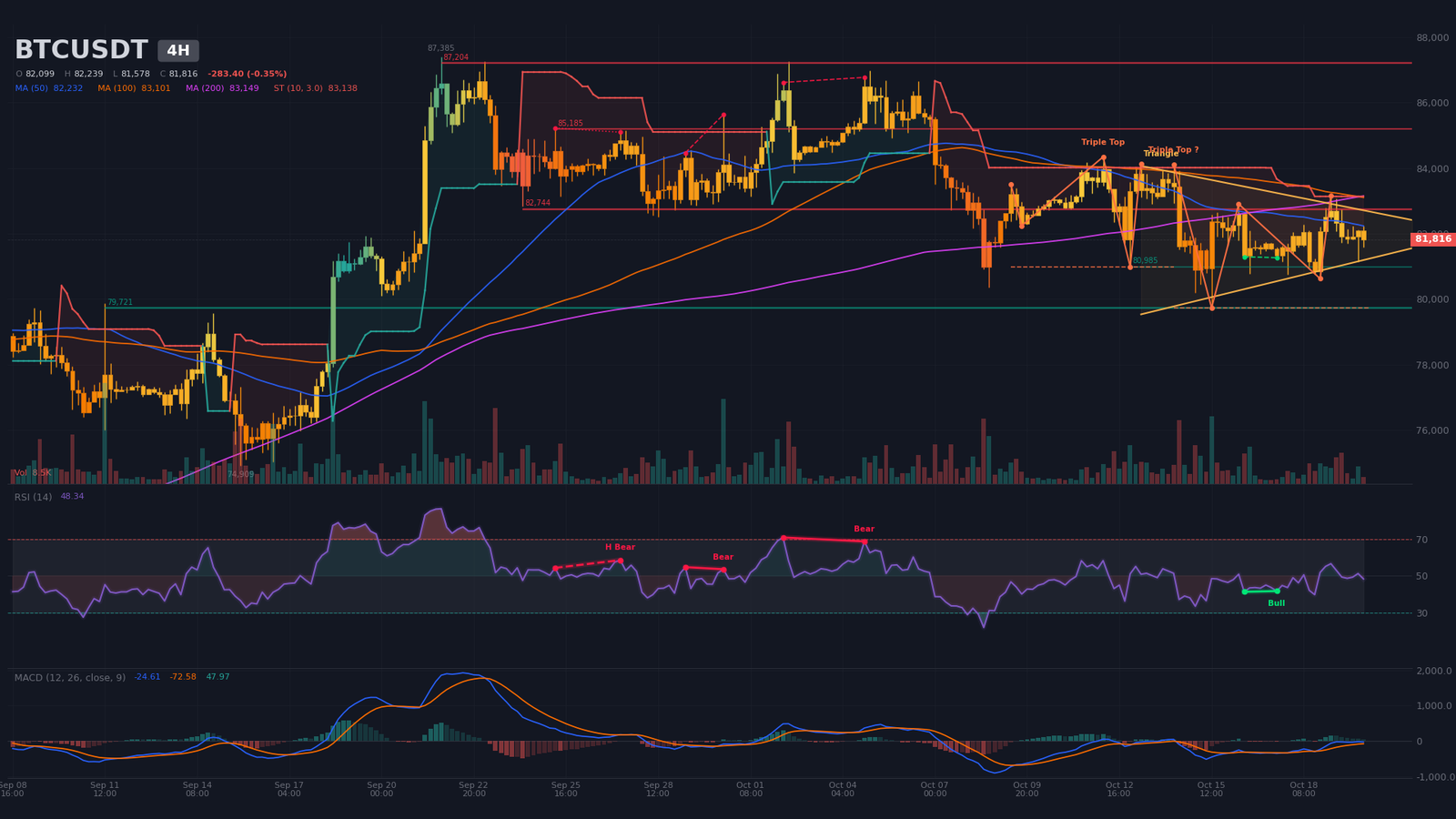Screen dimensions: 1456x819
Task: Click the RSI value 48.34
Action: tap(72, 497)
